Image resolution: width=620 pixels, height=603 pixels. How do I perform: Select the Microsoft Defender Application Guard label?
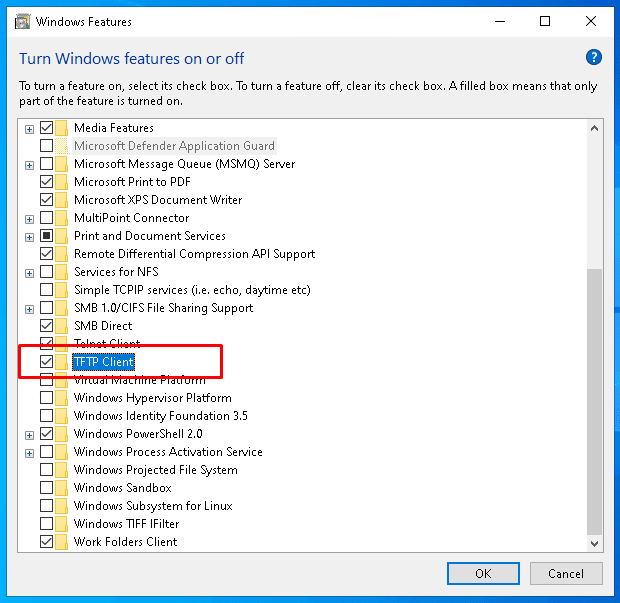tap(174, 146)
